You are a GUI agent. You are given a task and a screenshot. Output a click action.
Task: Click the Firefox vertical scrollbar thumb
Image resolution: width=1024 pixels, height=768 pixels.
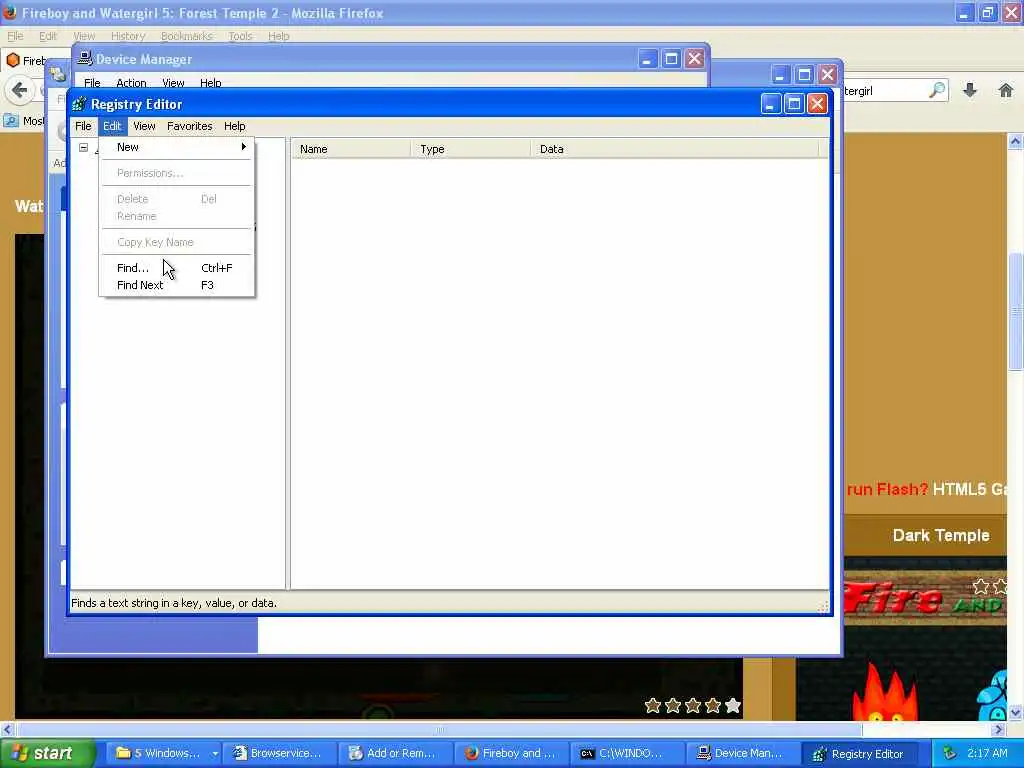coord(1016,310)
